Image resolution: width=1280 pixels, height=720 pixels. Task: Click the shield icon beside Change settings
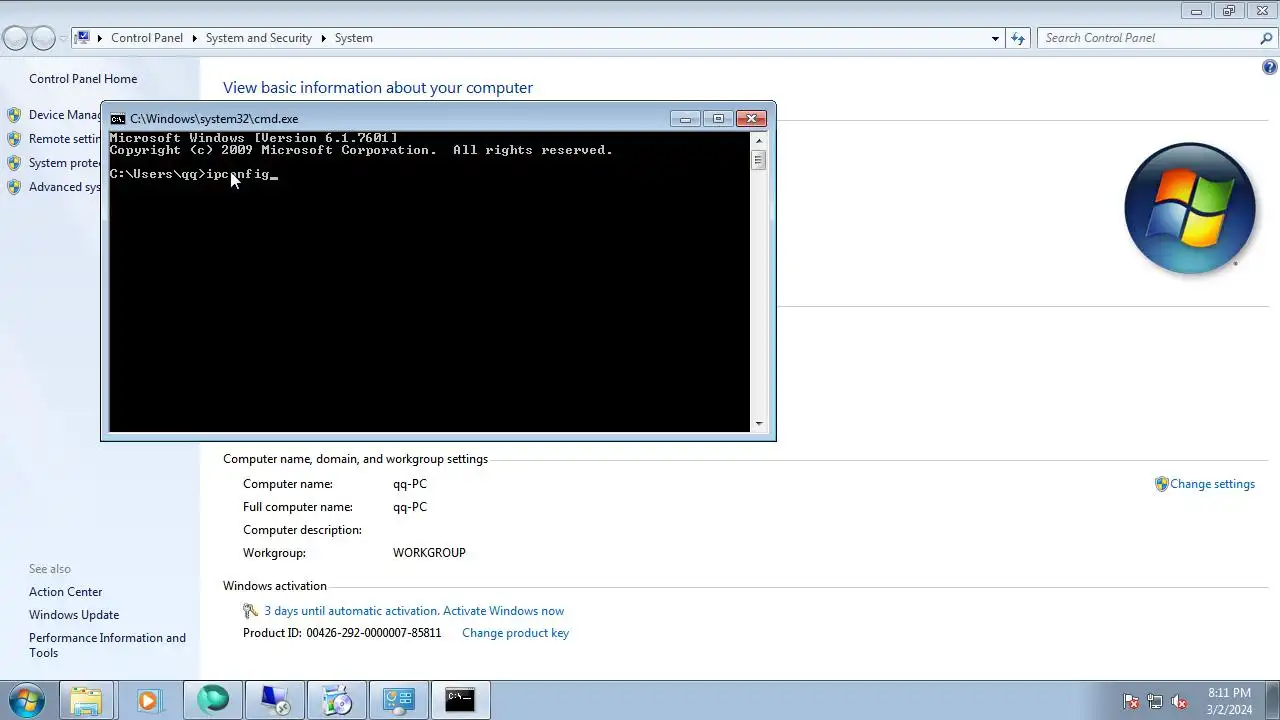pyautogui.click(x=1161, y=484)
